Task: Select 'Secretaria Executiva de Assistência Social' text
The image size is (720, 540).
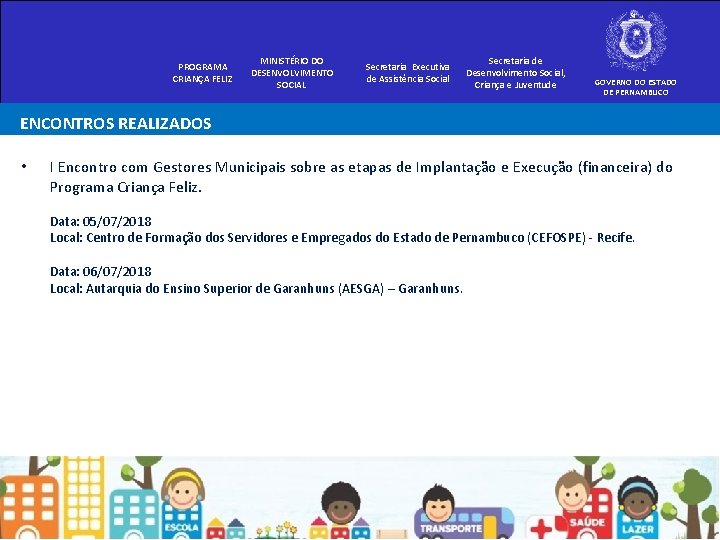Action: tap(407, 73)
